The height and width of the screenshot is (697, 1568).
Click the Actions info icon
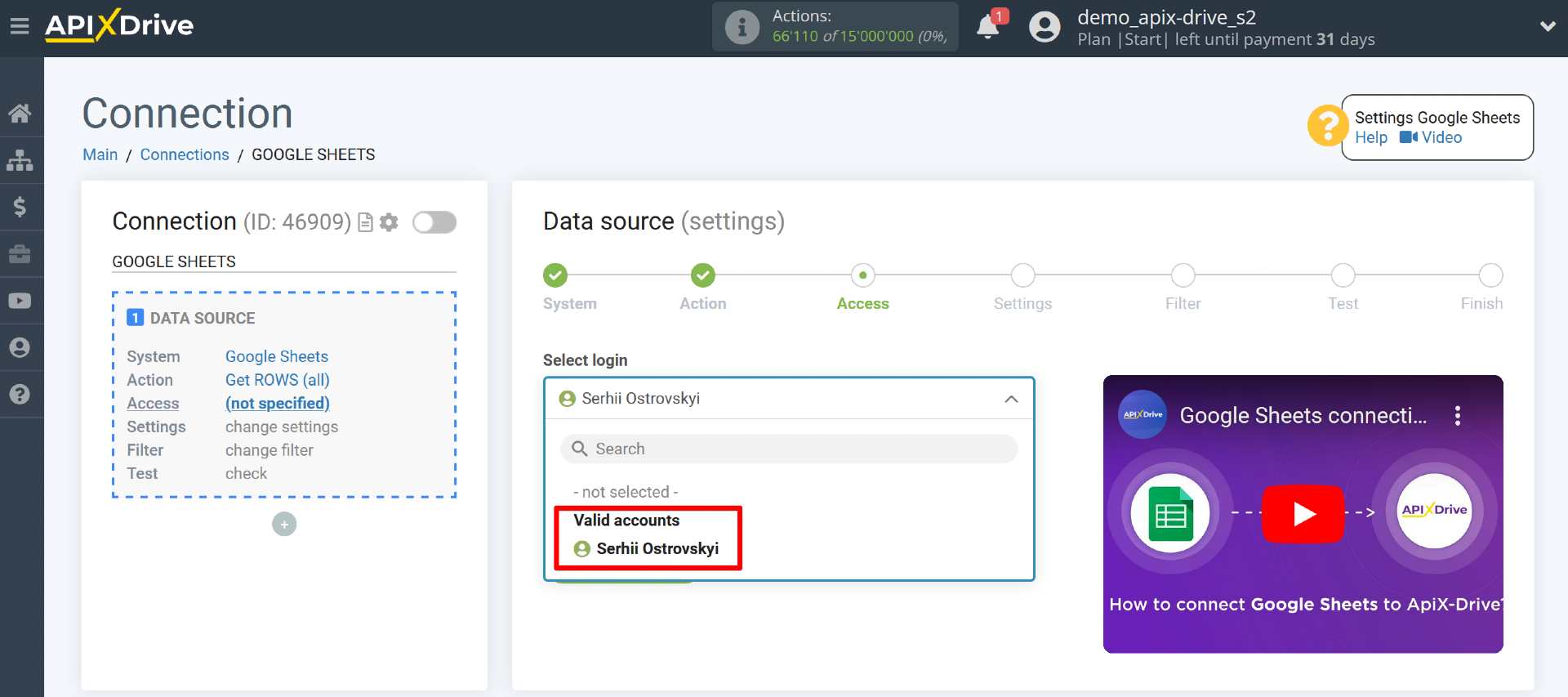(x=742, y=27)
